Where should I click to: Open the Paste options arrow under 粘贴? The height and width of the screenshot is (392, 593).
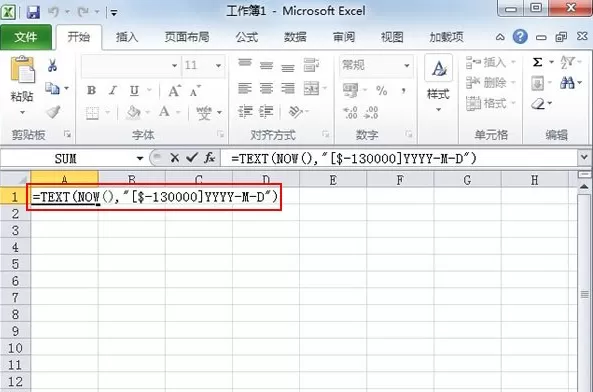pos(22,112)
